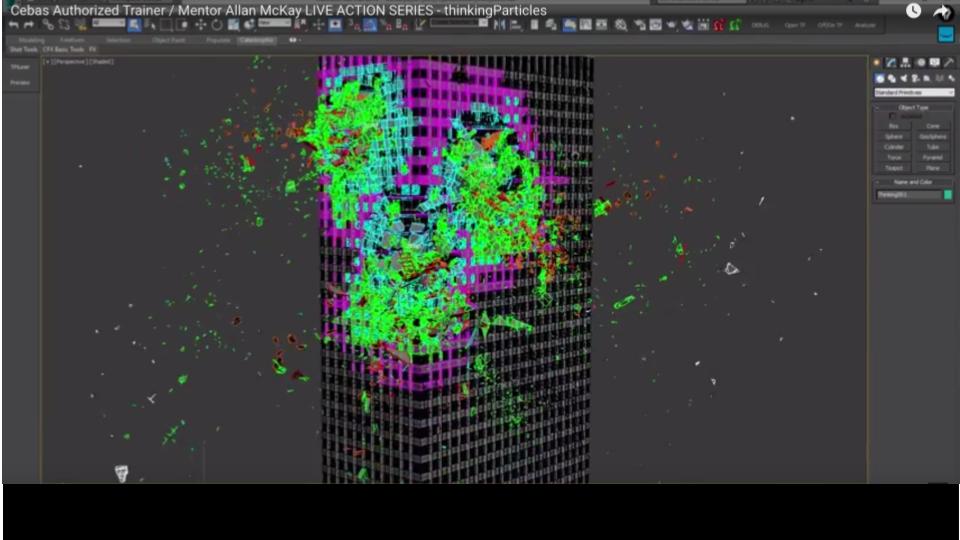Click the Undo arrow in the main toolbar
Image resolution: width=960 pixels, height=540 pixels.
[13, 25]
